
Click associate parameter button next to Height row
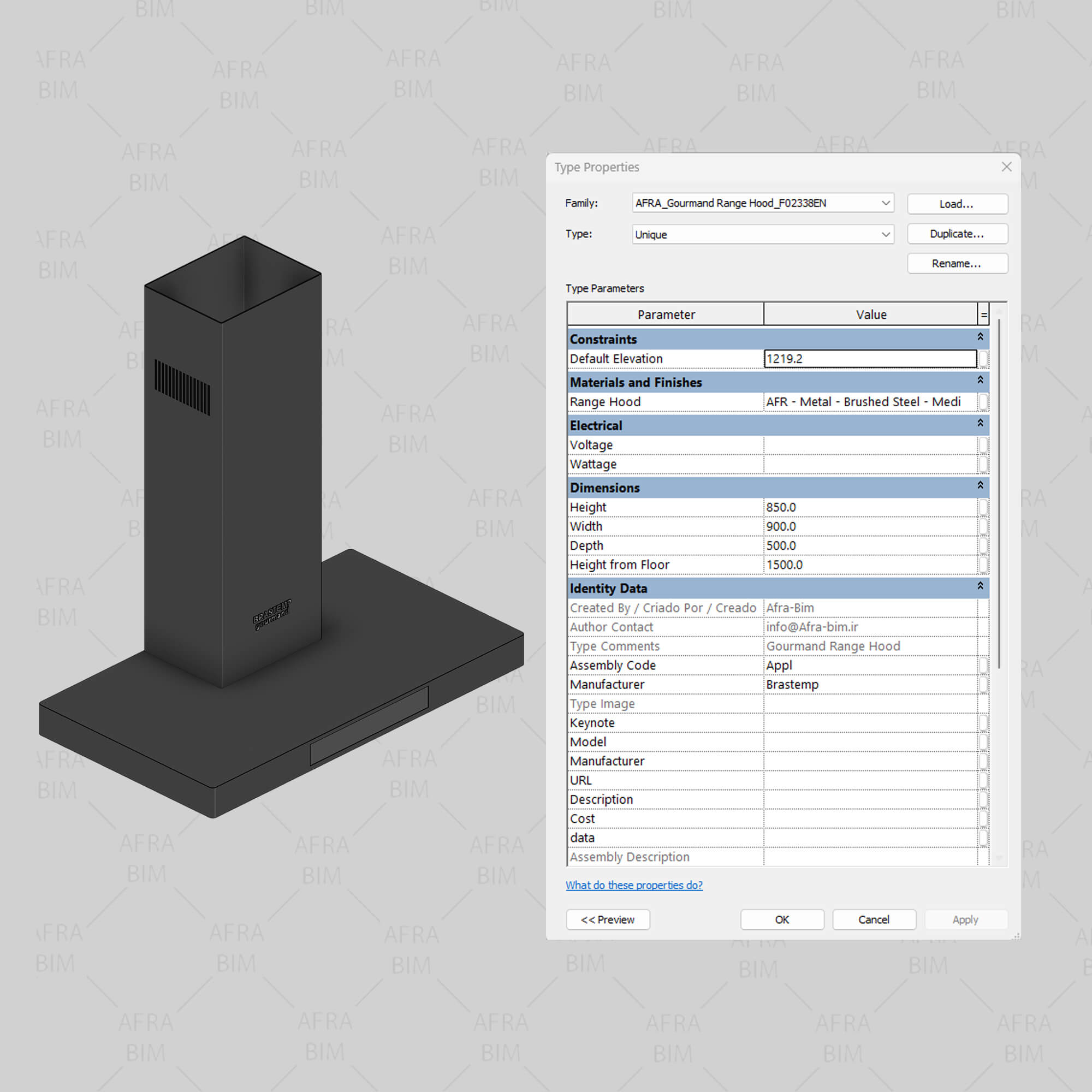(983, 507)
